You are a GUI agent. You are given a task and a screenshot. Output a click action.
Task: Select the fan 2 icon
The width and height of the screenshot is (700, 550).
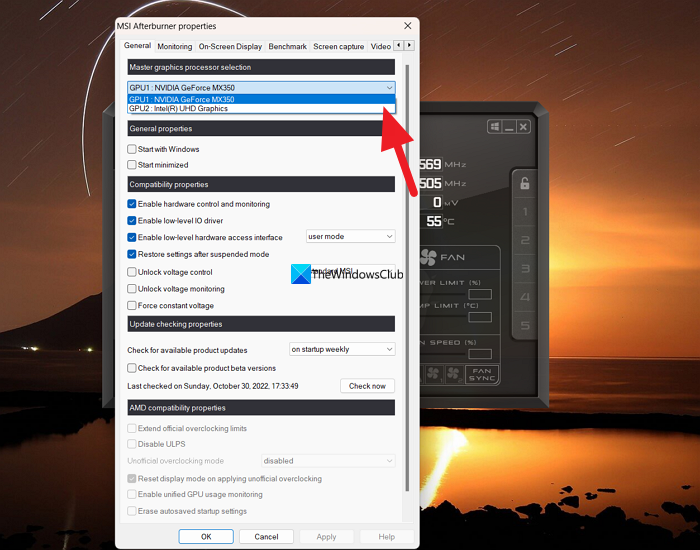pyautogui.click(x=454, y=375)
